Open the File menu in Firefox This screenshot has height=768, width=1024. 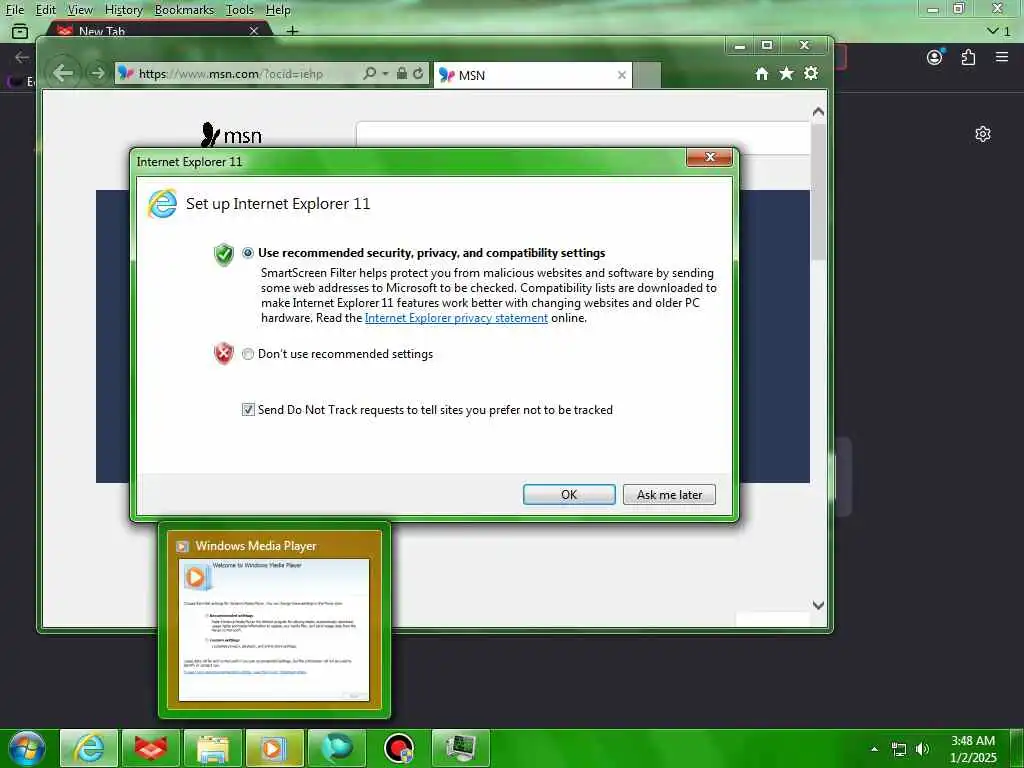pyautogui.click(x=15, y=10)
